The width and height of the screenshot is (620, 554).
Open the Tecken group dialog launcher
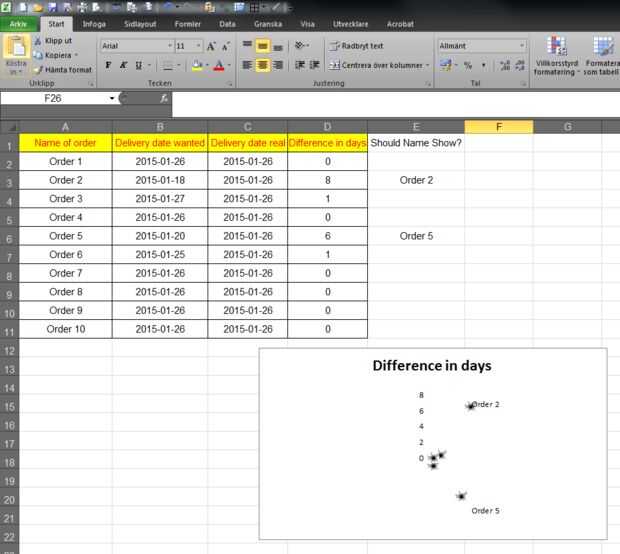point(230,83)
